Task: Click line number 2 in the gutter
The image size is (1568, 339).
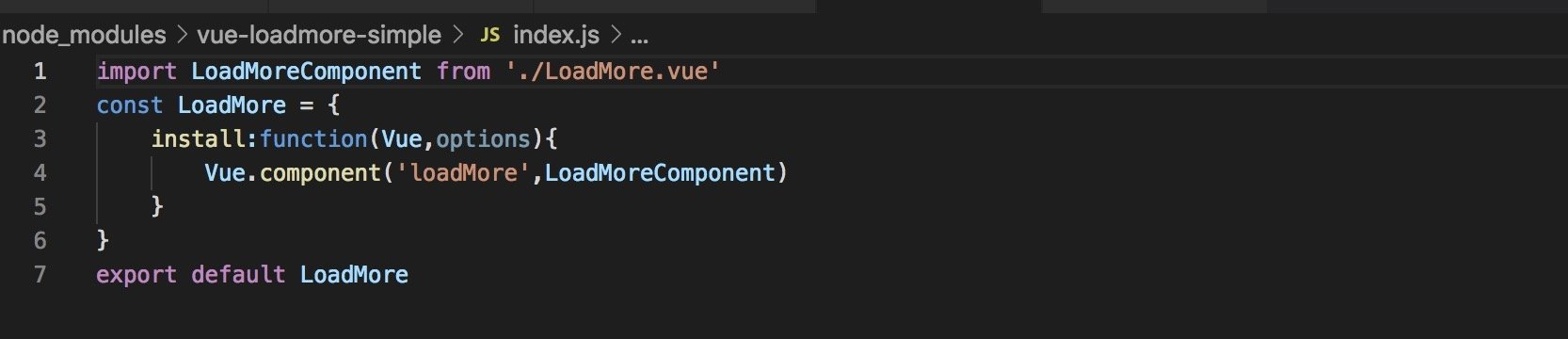Action: (x=40, y=105)
